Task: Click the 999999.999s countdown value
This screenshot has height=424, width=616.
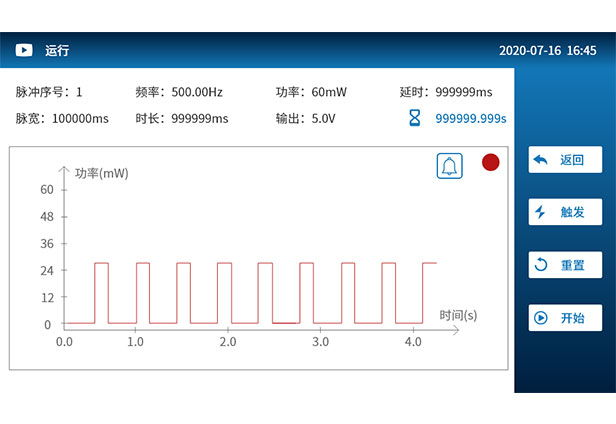Action: (470, 118)
